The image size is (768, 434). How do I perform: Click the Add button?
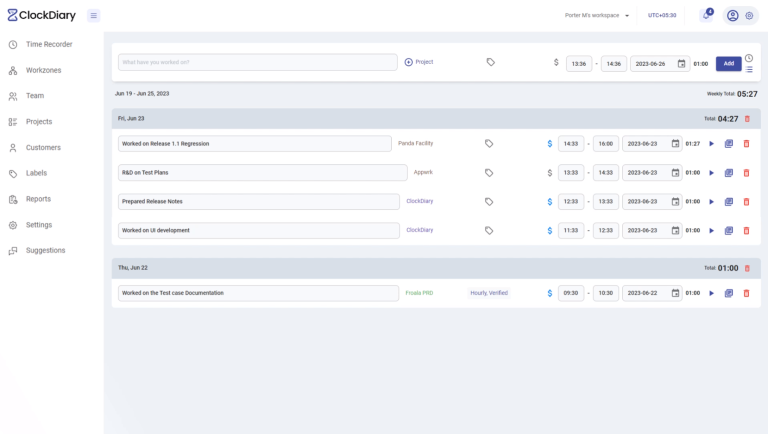point(728,64)
